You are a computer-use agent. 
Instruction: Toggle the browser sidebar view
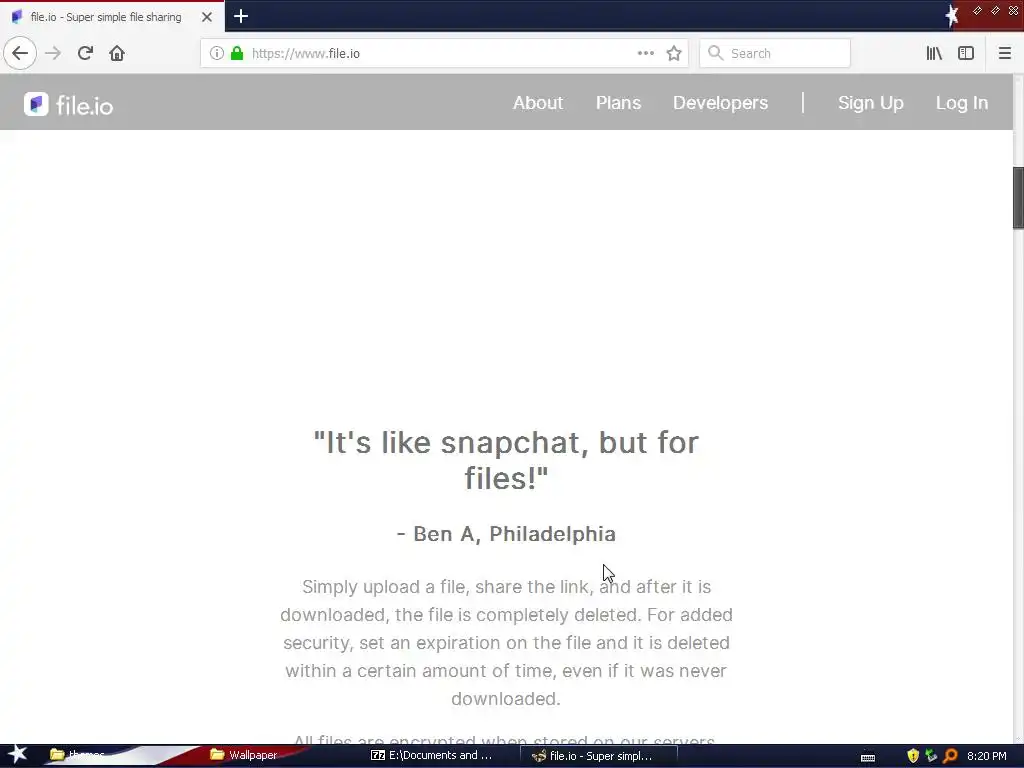click(x=966, y=53)
